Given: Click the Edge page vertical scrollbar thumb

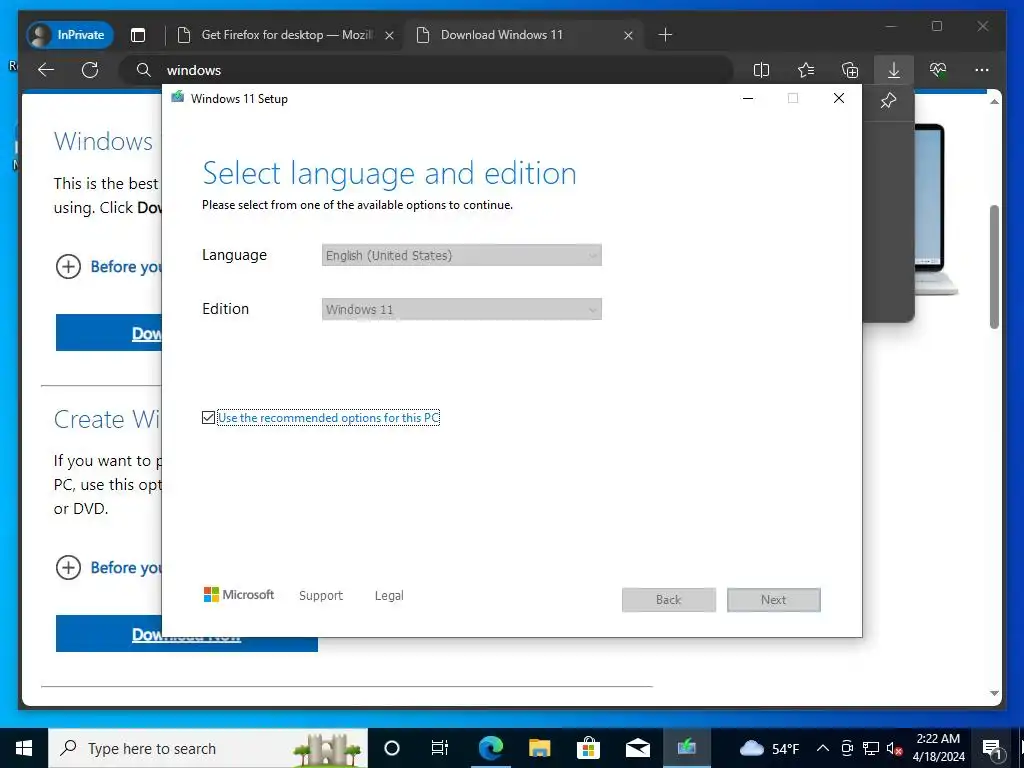Looking at the screenshot, I should [995, 266].
